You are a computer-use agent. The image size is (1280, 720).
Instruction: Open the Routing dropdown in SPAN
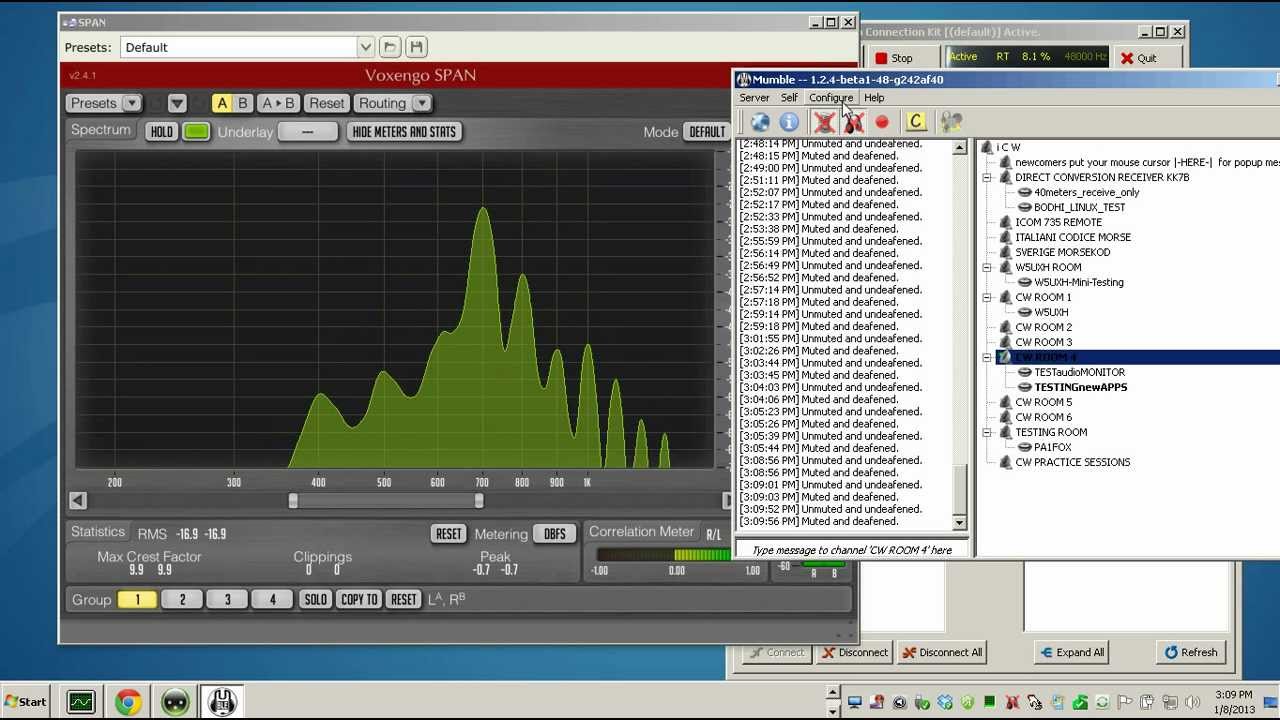tap(393, 103)
